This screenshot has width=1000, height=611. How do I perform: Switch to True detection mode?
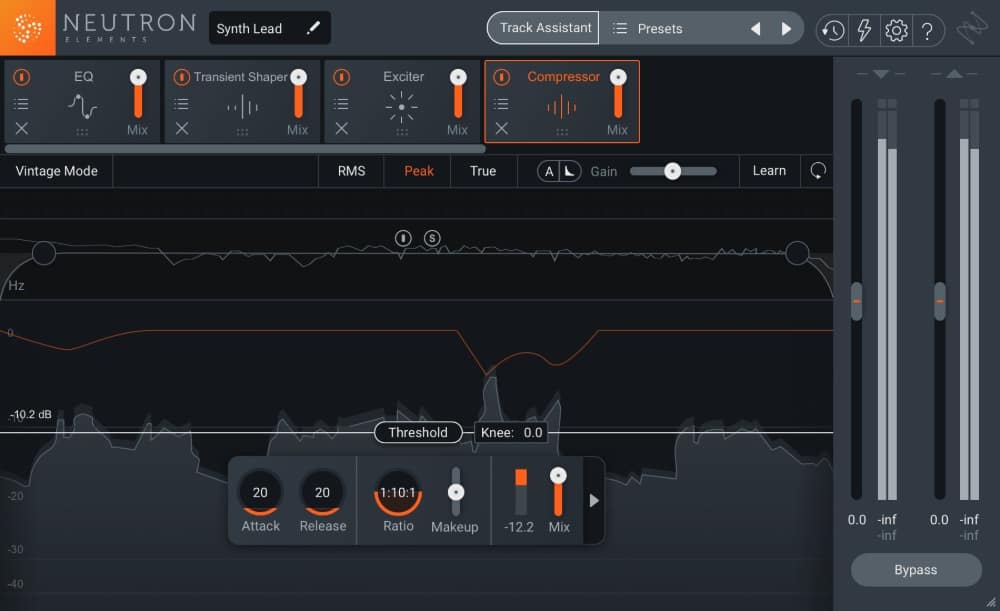click(483, 171)
